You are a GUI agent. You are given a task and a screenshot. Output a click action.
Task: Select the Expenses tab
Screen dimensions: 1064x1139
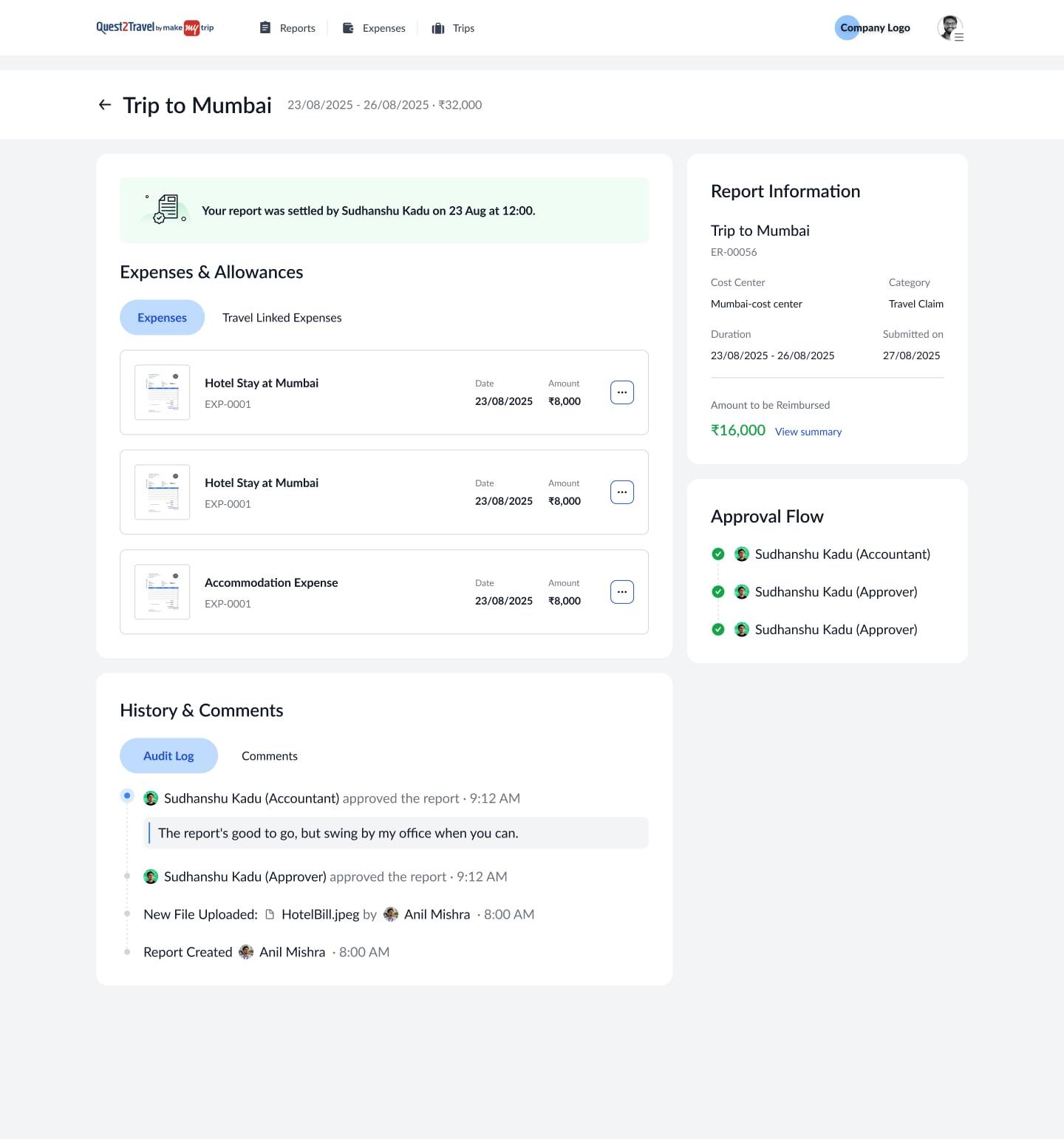pos(162,317)
